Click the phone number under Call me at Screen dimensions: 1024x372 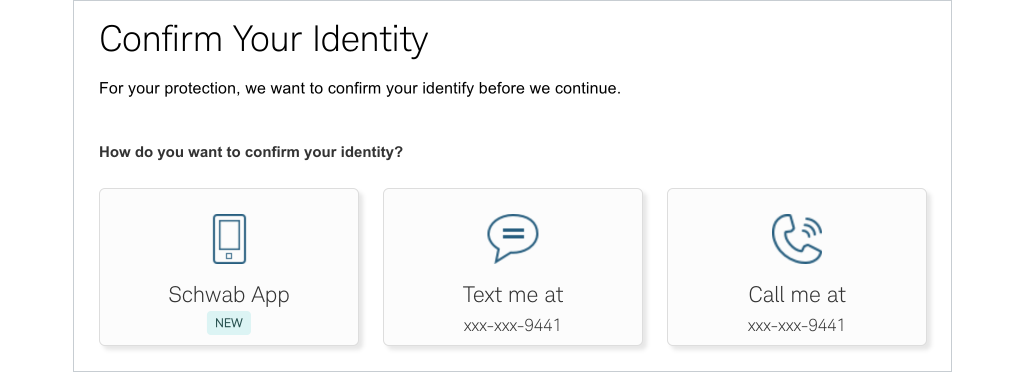(x=797, y=325)
